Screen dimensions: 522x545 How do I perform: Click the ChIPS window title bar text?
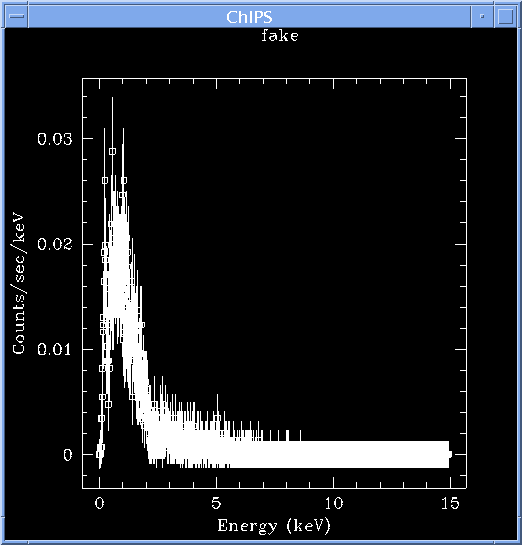coord(249,17)
